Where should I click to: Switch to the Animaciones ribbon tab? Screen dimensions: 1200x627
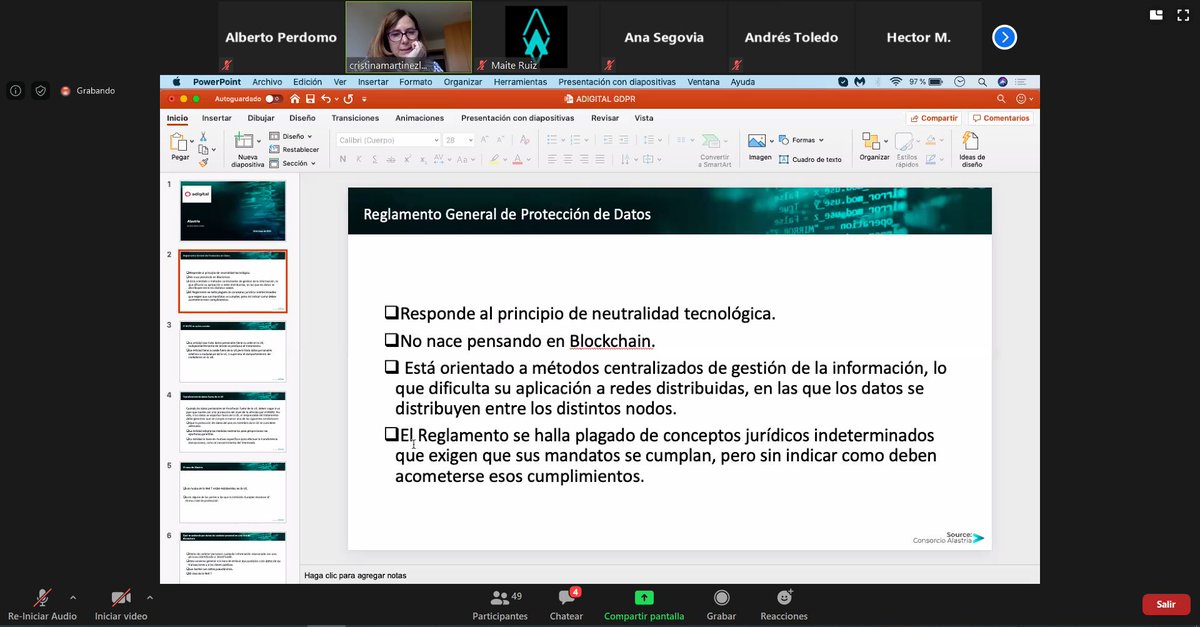pyautogui.click(x=420, y=117)
